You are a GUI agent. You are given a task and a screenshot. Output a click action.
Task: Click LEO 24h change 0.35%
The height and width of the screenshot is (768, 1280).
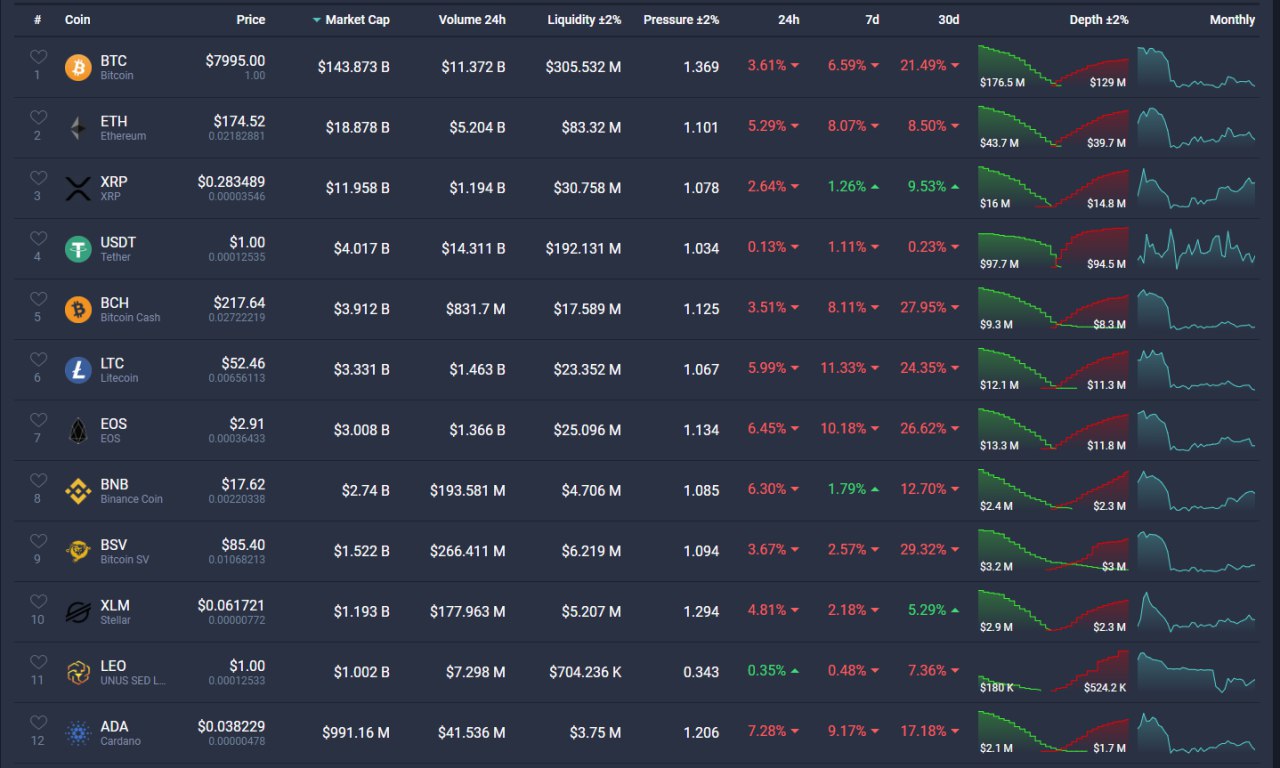(773, 671)
